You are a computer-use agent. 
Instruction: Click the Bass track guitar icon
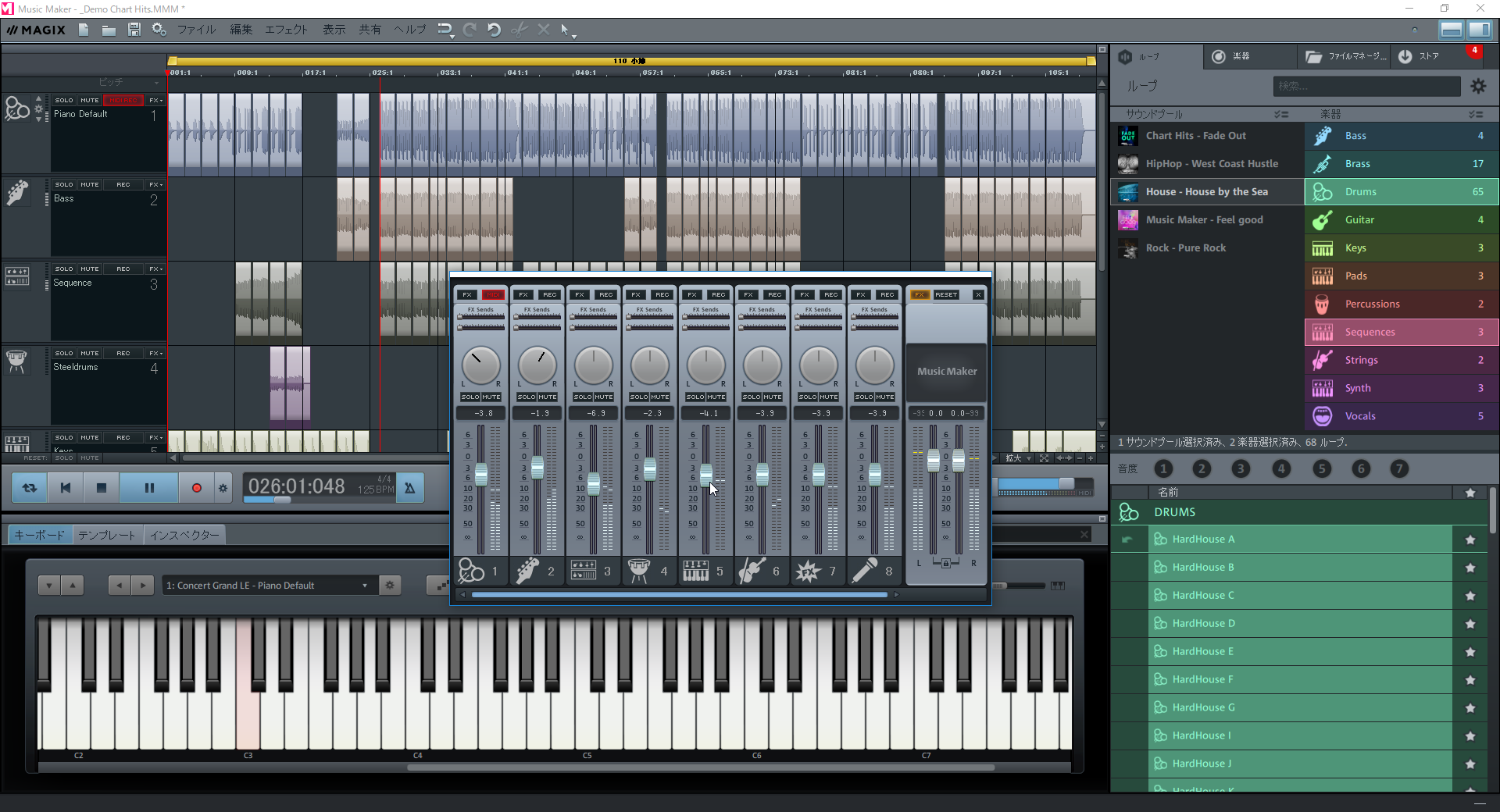[17, 193]
